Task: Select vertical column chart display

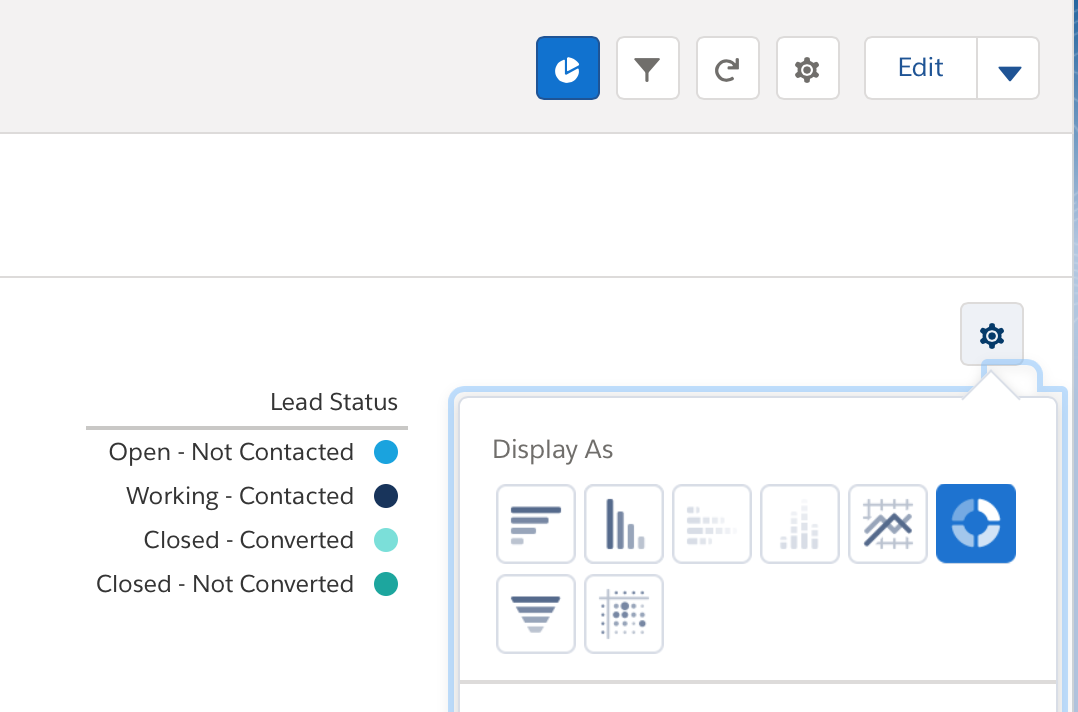Action: [x=624, y=524]
